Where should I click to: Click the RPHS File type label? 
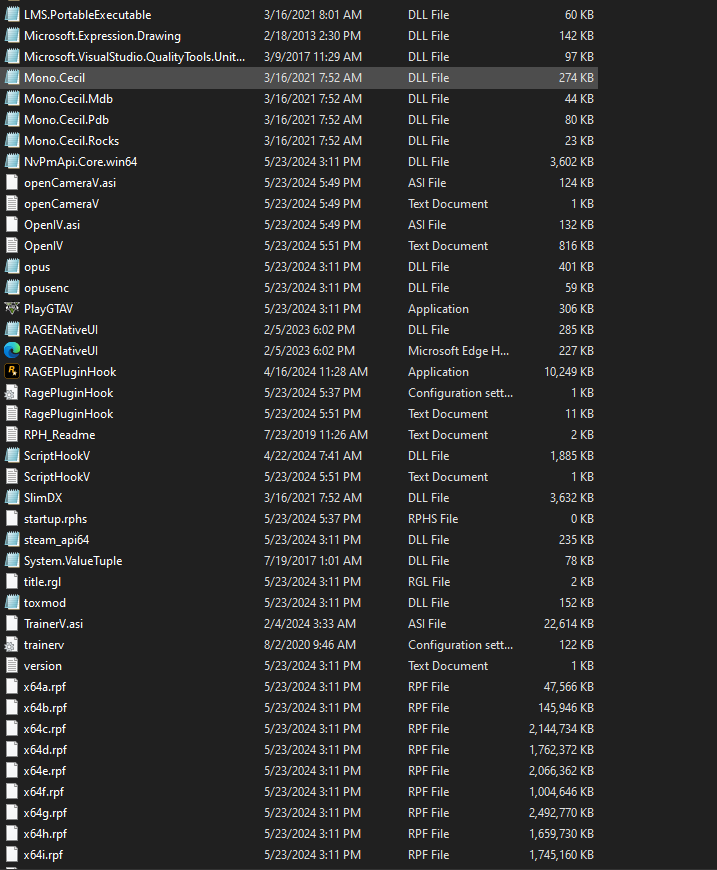click(x=433, y=519)
